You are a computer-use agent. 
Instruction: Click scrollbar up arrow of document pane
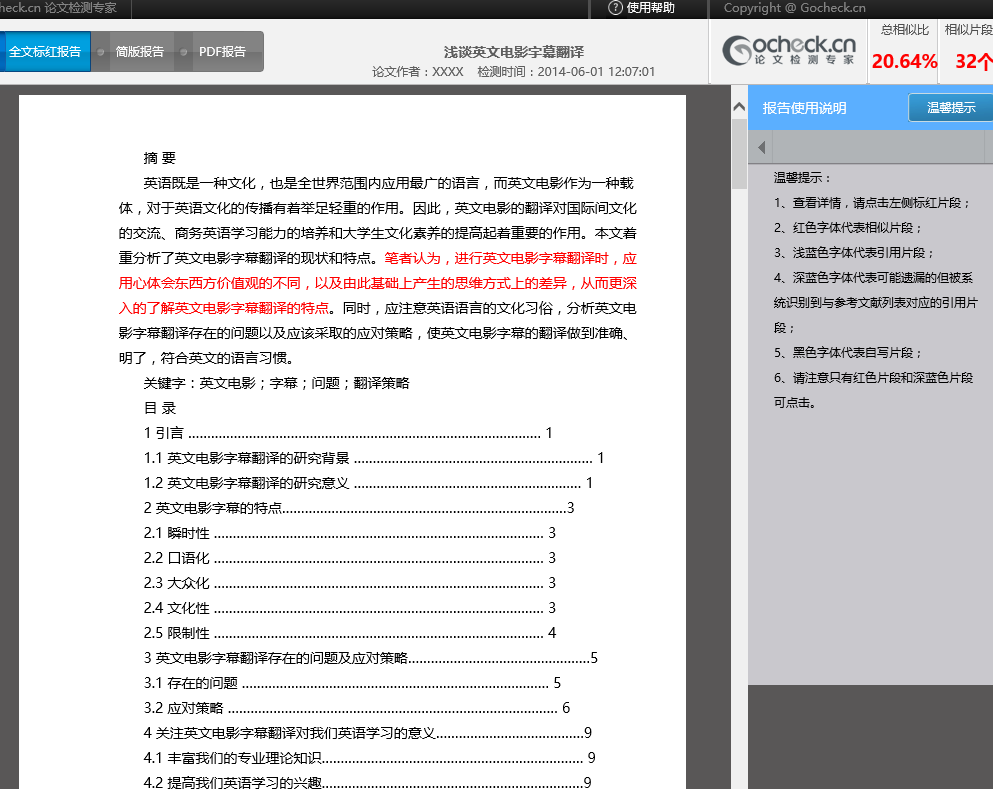click(738, 107)
